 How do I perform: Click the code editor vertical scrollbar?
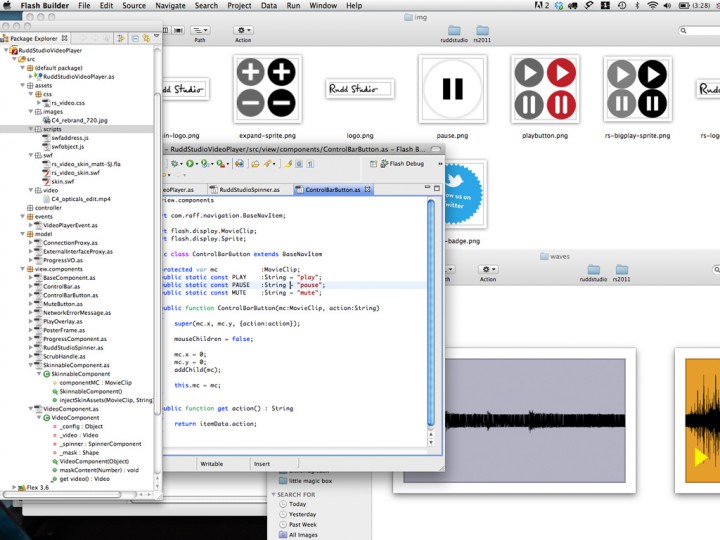pos(431,312)
